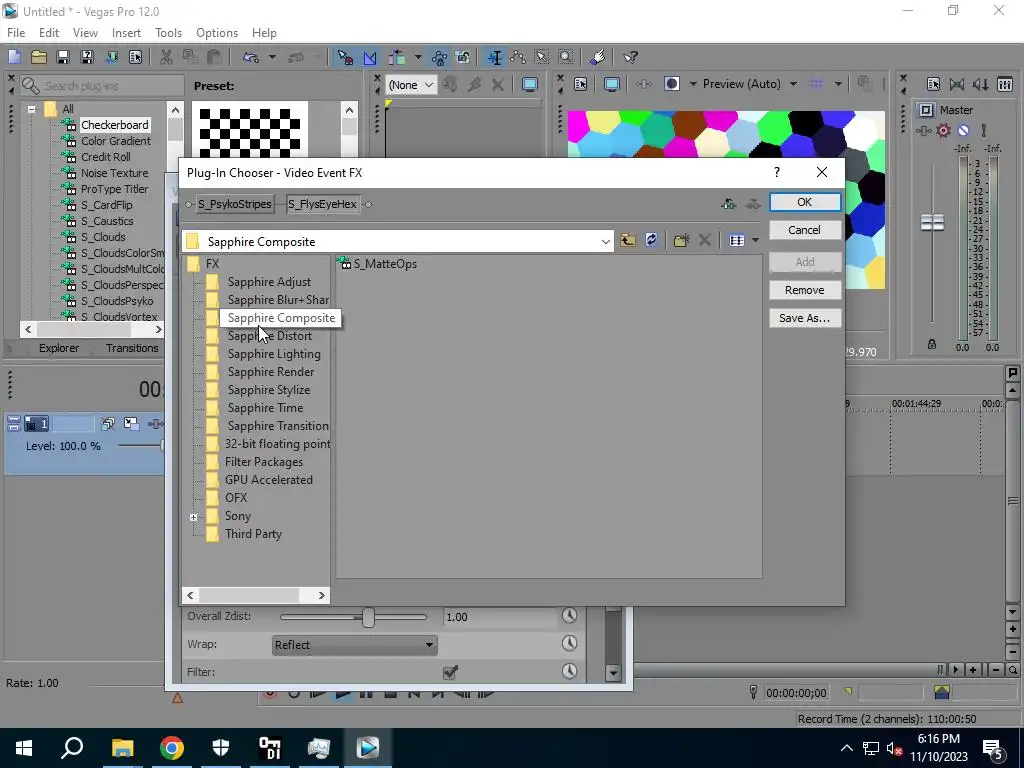This screenshot has width=1024, height=768.
Task: Toggle Enable Snapping toolbar icon
Action: pos(345,57)
